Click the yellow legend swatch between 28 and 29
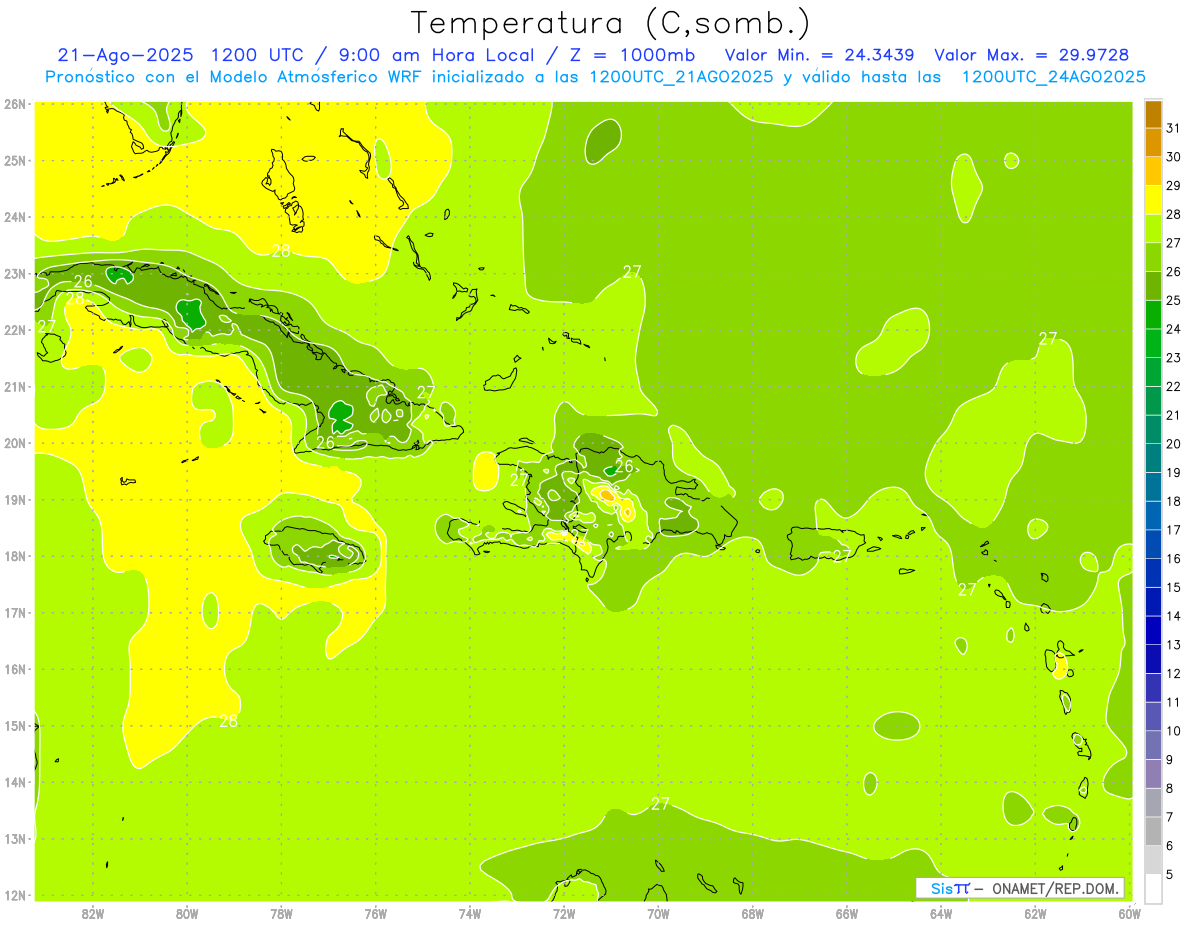The height and width of the screenshot is (927, 1200). [x=1153, y=200]
